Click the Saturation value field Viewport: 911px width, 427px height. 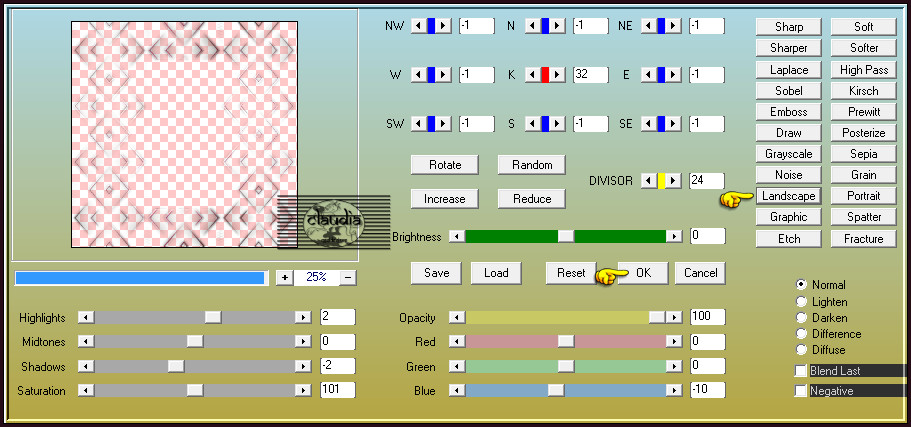[338, 390]
